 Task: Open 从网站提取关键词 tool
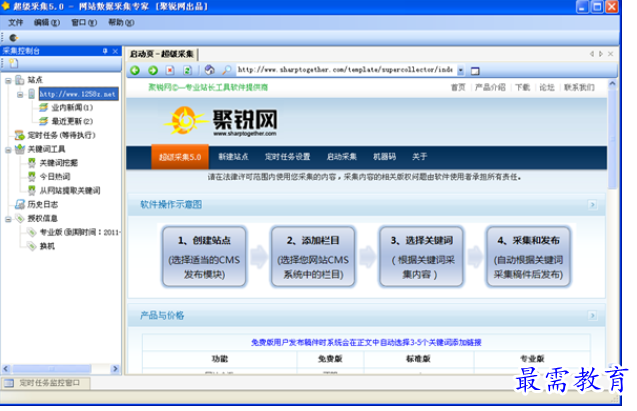[x=70, y=190]
